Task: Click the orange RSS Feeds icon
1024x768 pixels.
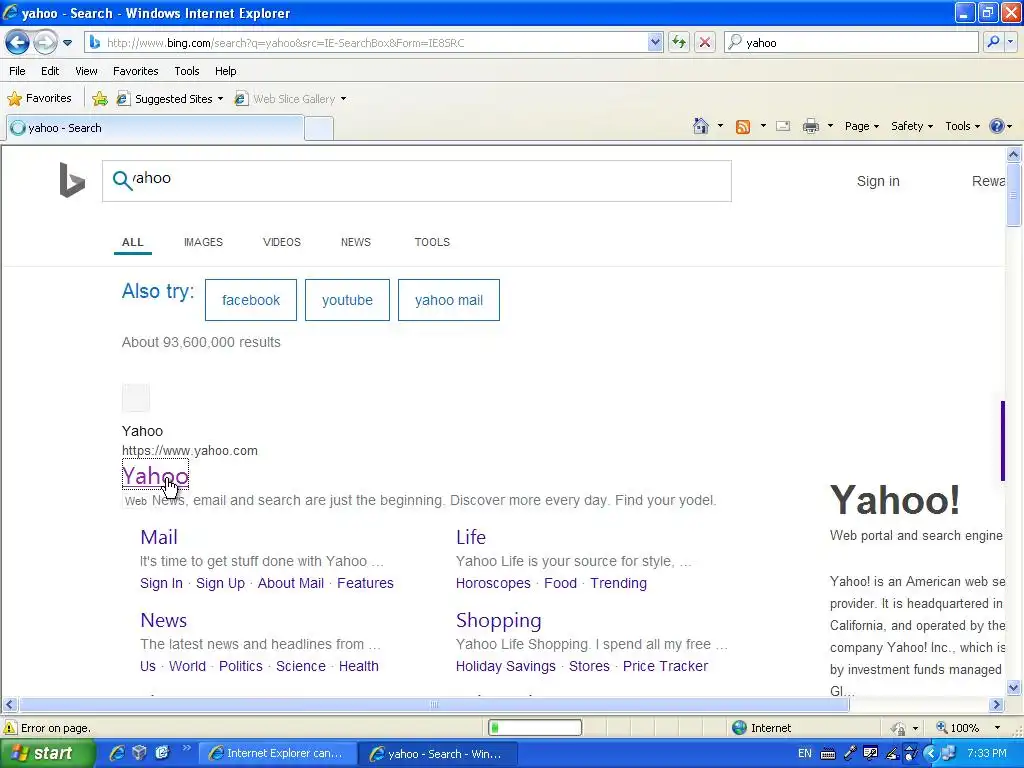Action: coord(743,127)
